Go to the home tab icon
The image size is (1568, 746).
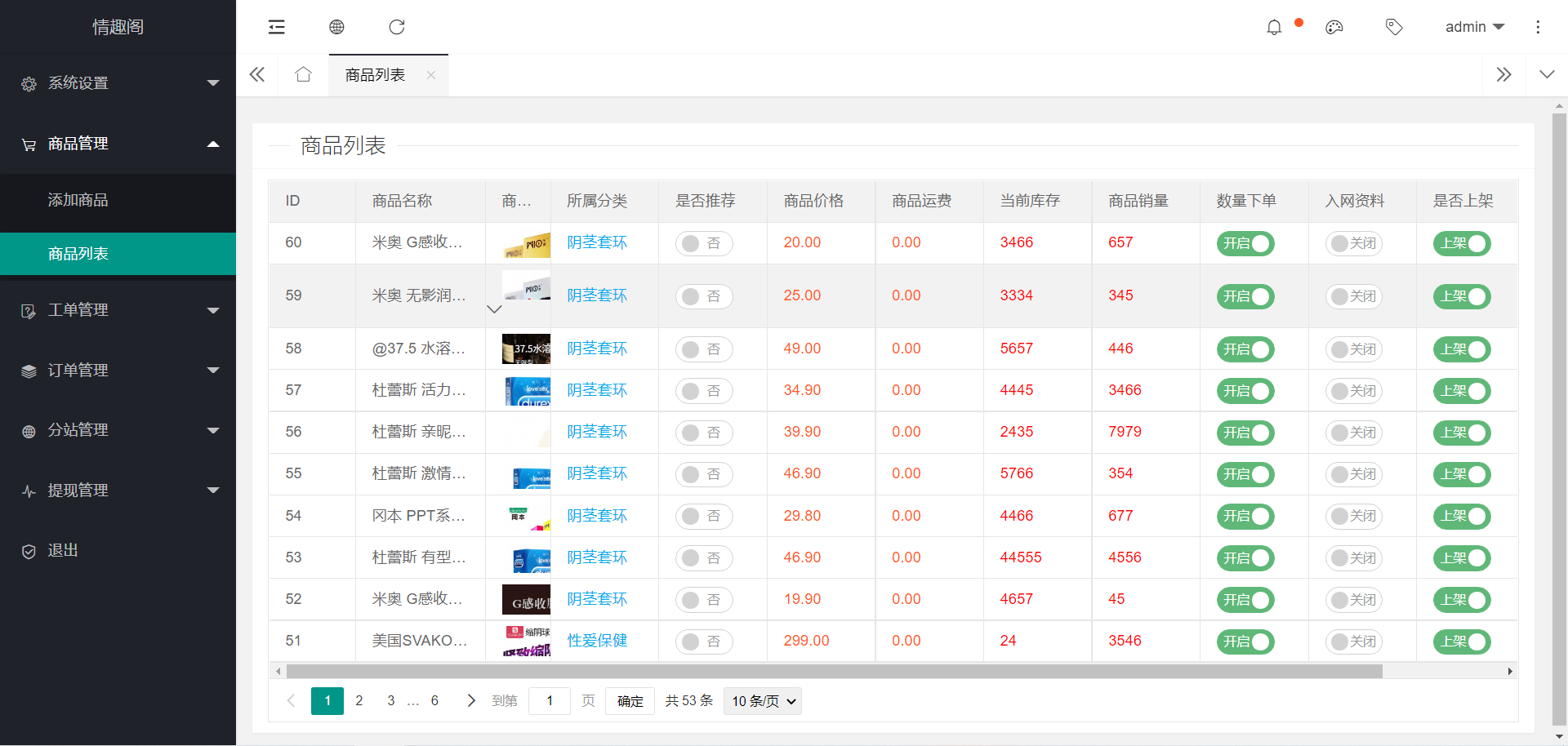click(x=304, y=75)
